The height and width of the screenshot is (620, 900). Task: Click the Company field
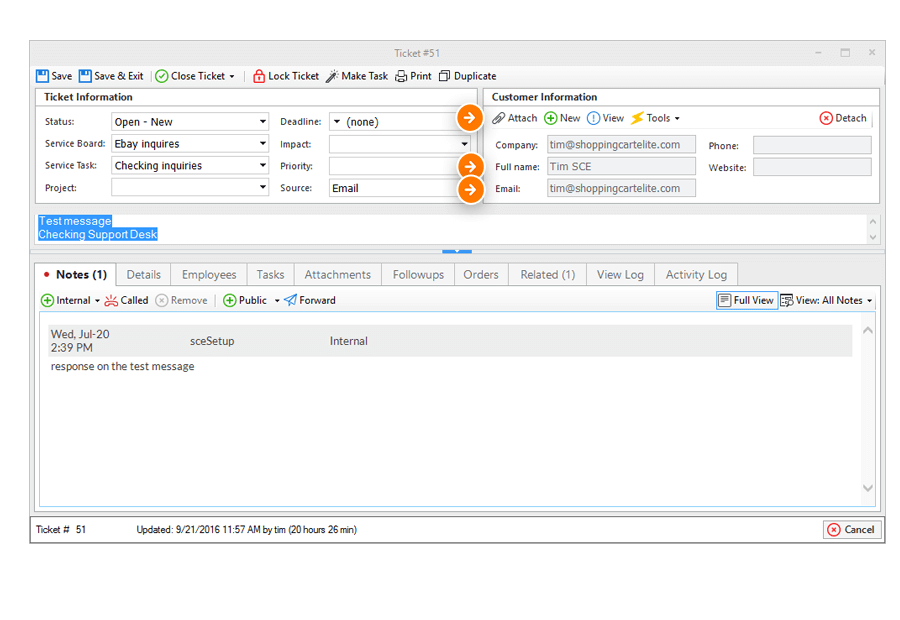[621, 145]
